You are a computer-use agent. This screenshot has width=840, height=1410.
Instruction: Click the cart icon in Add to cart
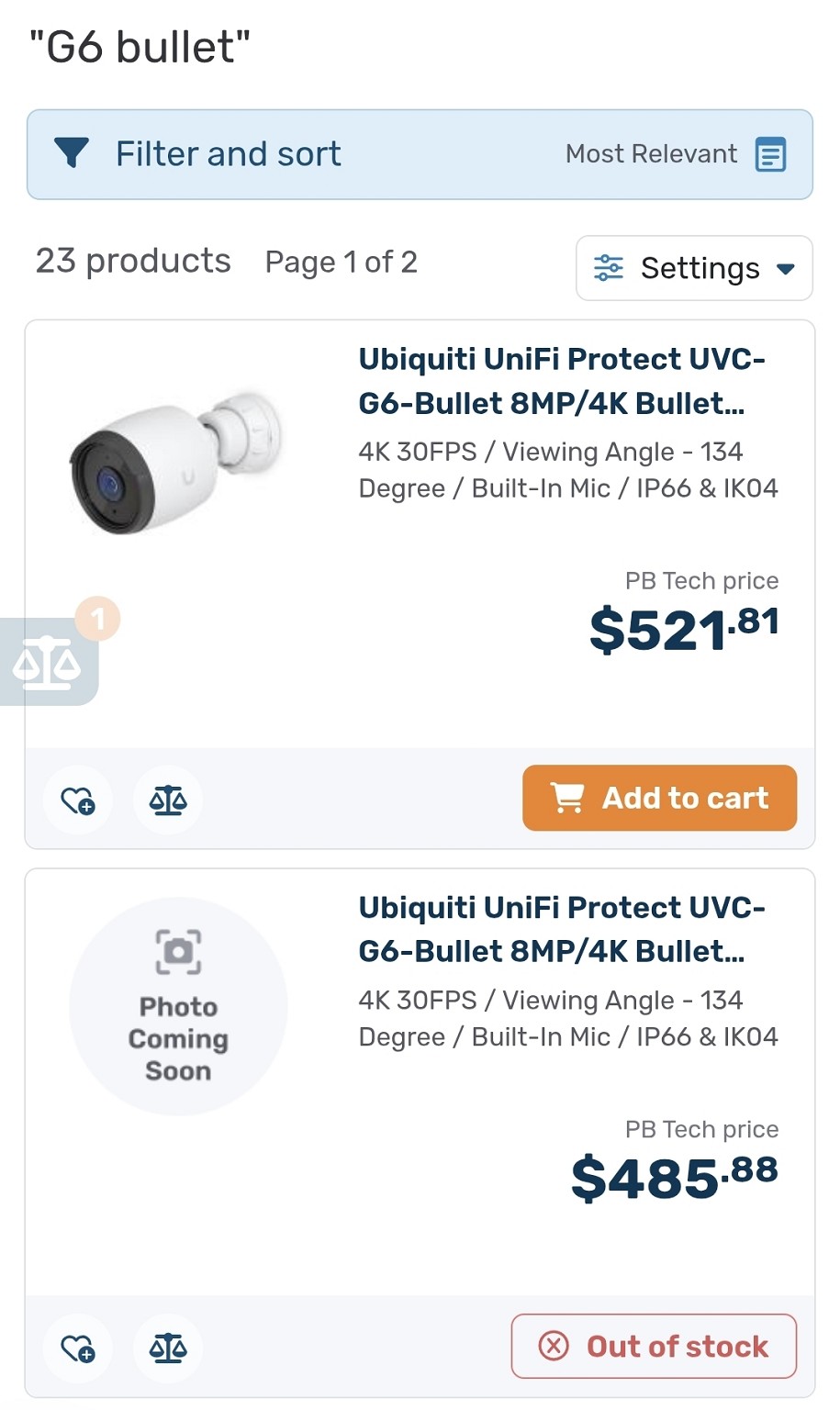coord(566,798)
